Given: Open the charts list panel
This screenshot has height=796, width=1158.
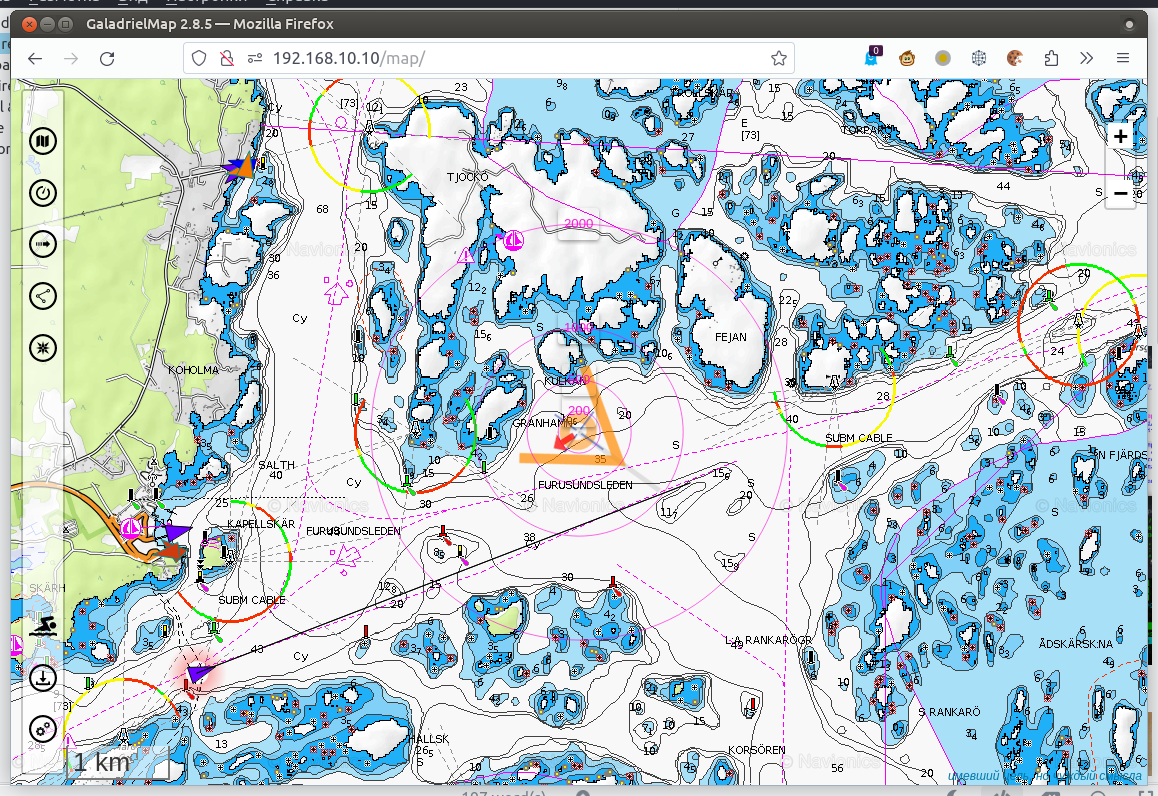Looking at the screenshot, I should point(43,141).
